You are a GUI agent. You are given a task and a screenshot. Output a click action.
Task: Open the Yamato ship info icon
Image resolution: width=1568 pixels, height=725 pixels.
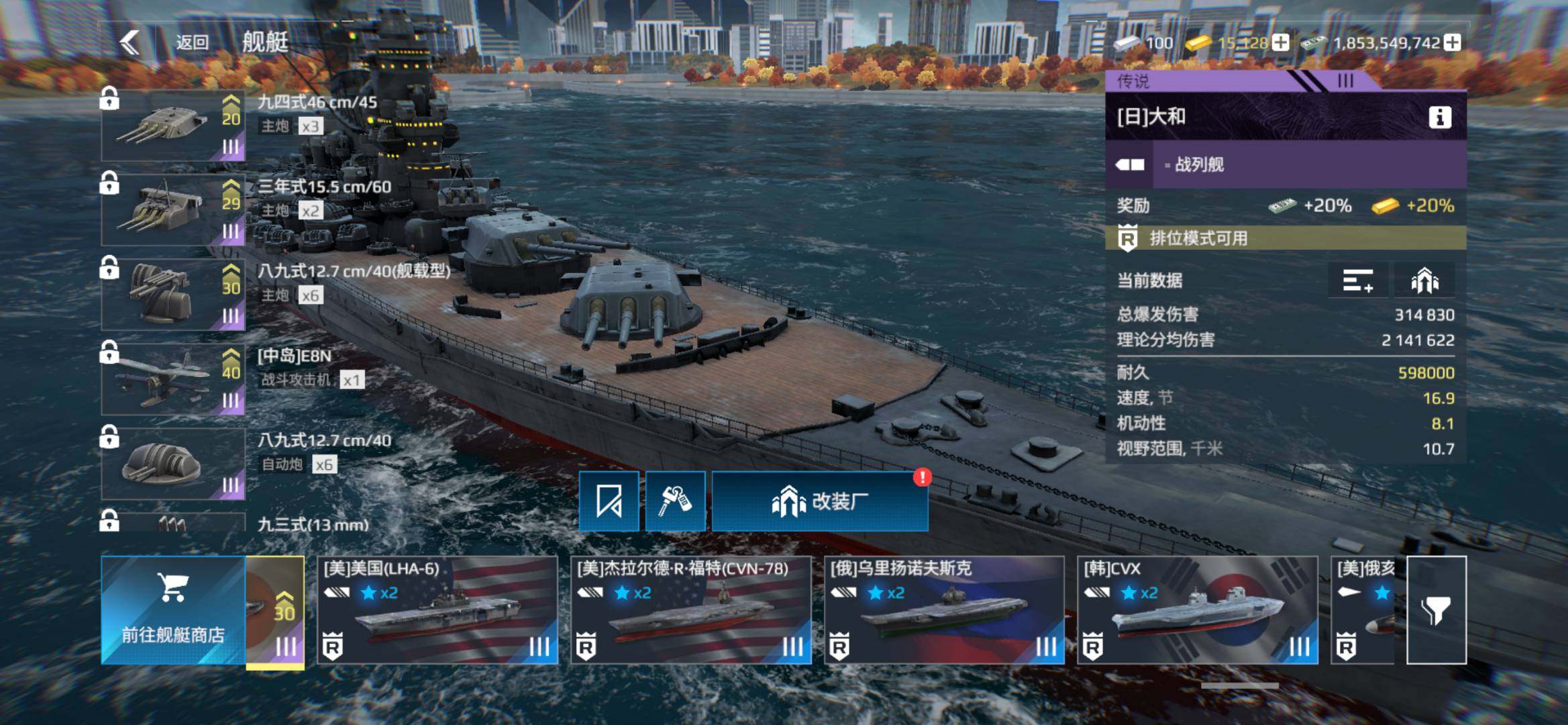tap(1439, 117)
